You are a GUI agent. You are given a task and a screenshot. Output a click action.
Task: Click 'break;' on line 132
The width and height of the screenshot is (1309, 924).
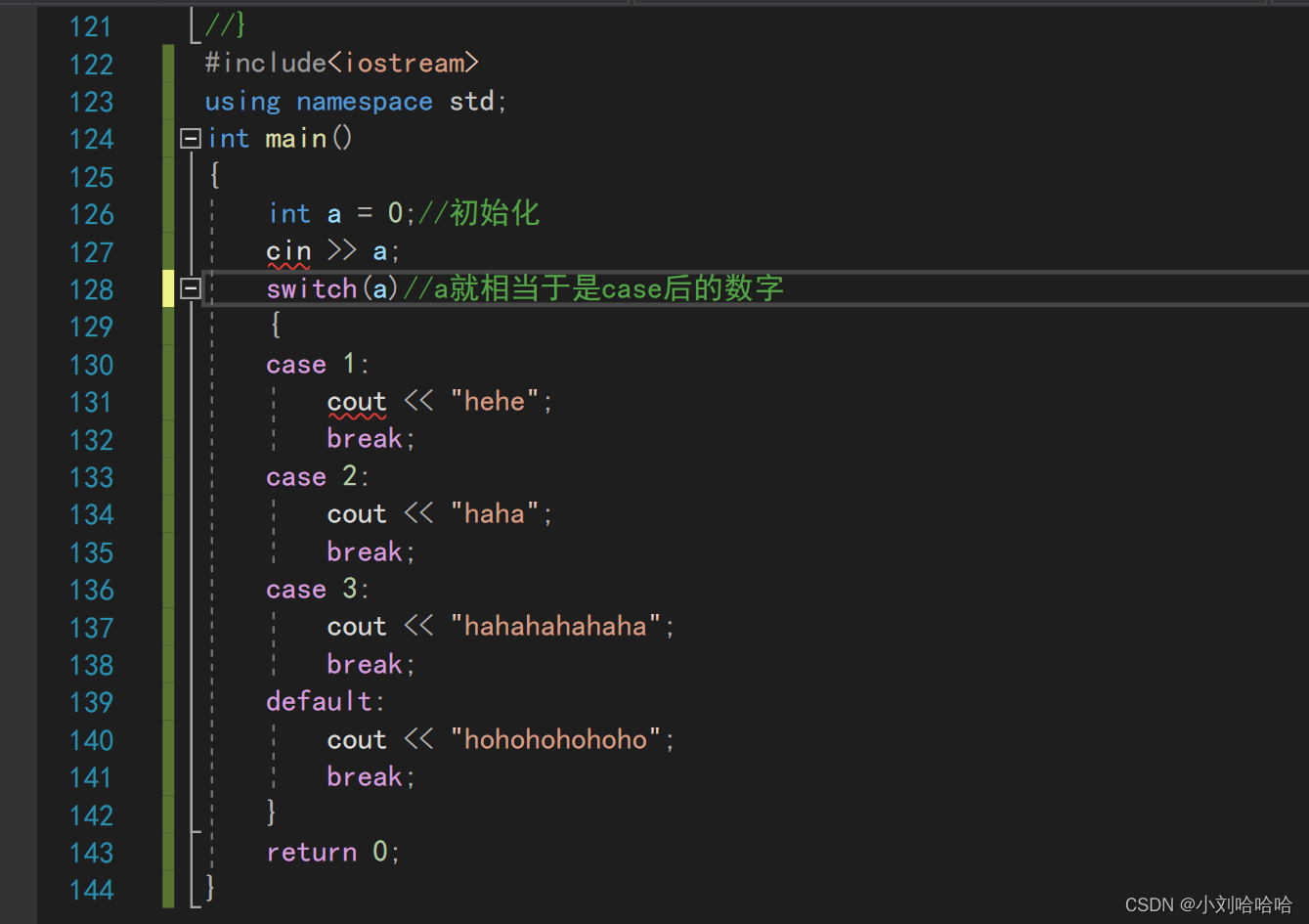371,439
